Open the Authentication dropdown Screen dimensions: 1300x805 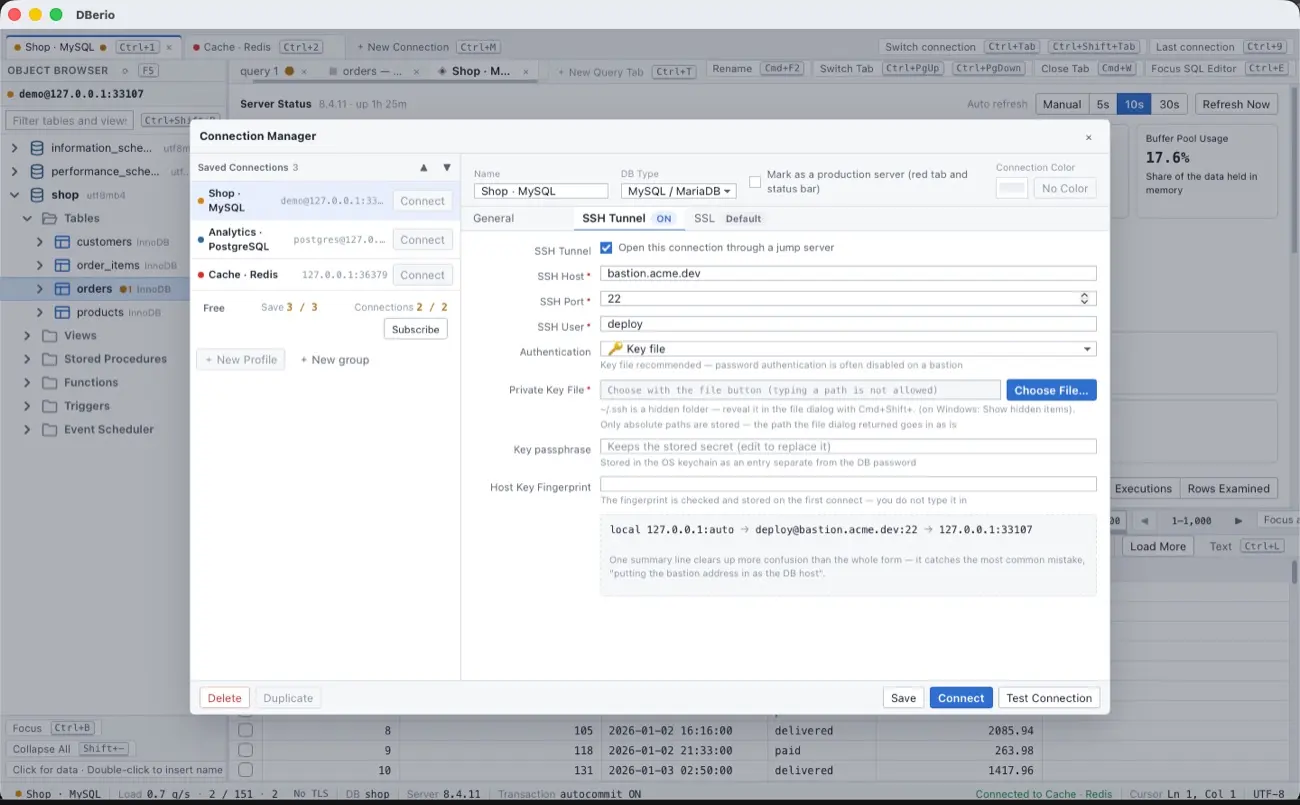[848, 349]
